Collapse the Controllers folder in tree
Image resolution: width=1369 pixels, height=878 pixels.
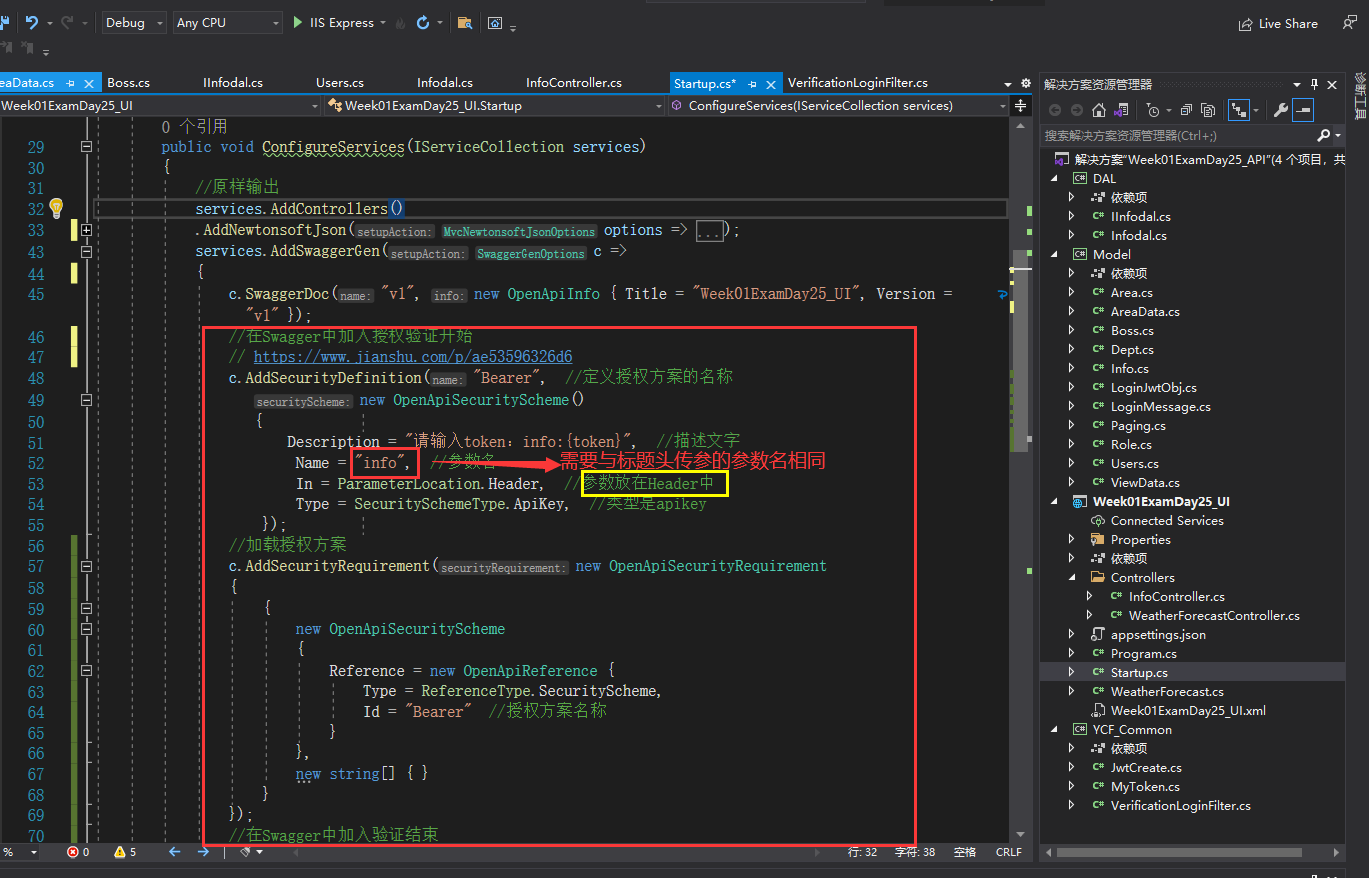tap(1071, 578)
